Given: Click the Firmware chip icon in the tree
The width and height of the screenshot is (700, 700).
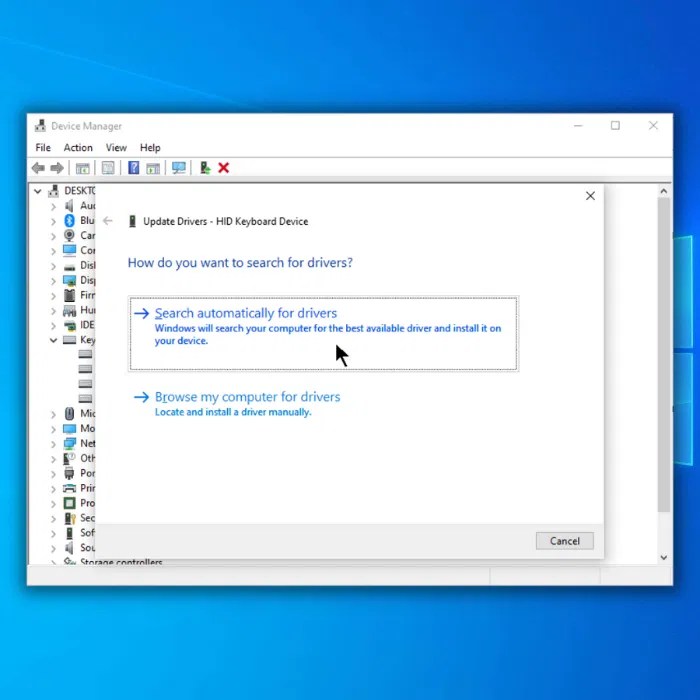Looking at the screenshot, I should (69, 295).
